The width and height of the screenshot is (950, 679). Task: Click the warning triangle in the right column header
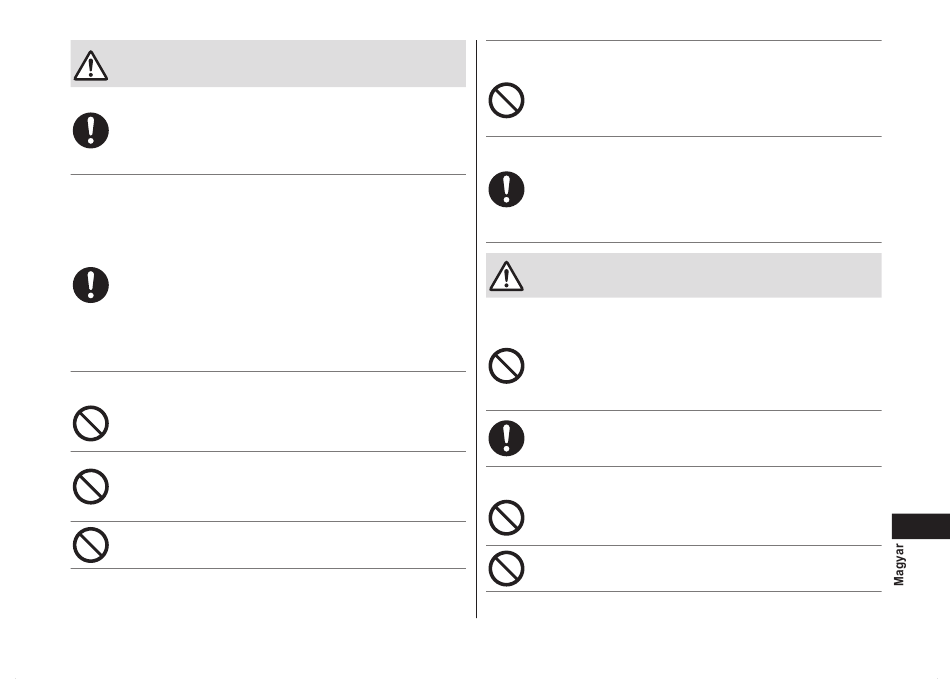tap(507, 276)
